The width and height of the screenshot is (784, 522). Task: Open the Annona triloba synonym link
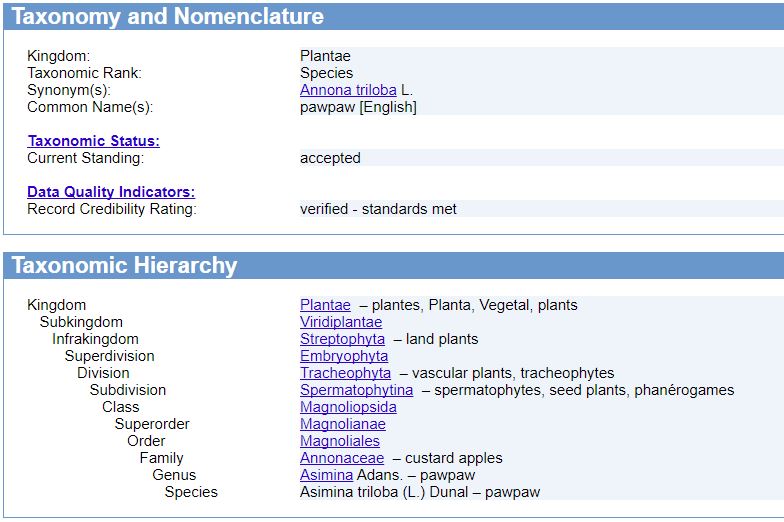[348, 90]
